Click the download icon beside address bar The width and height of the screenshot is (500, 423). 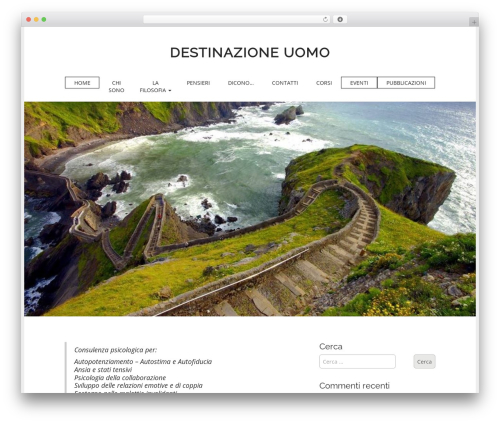pyautogui.click(x=340, y=20)
